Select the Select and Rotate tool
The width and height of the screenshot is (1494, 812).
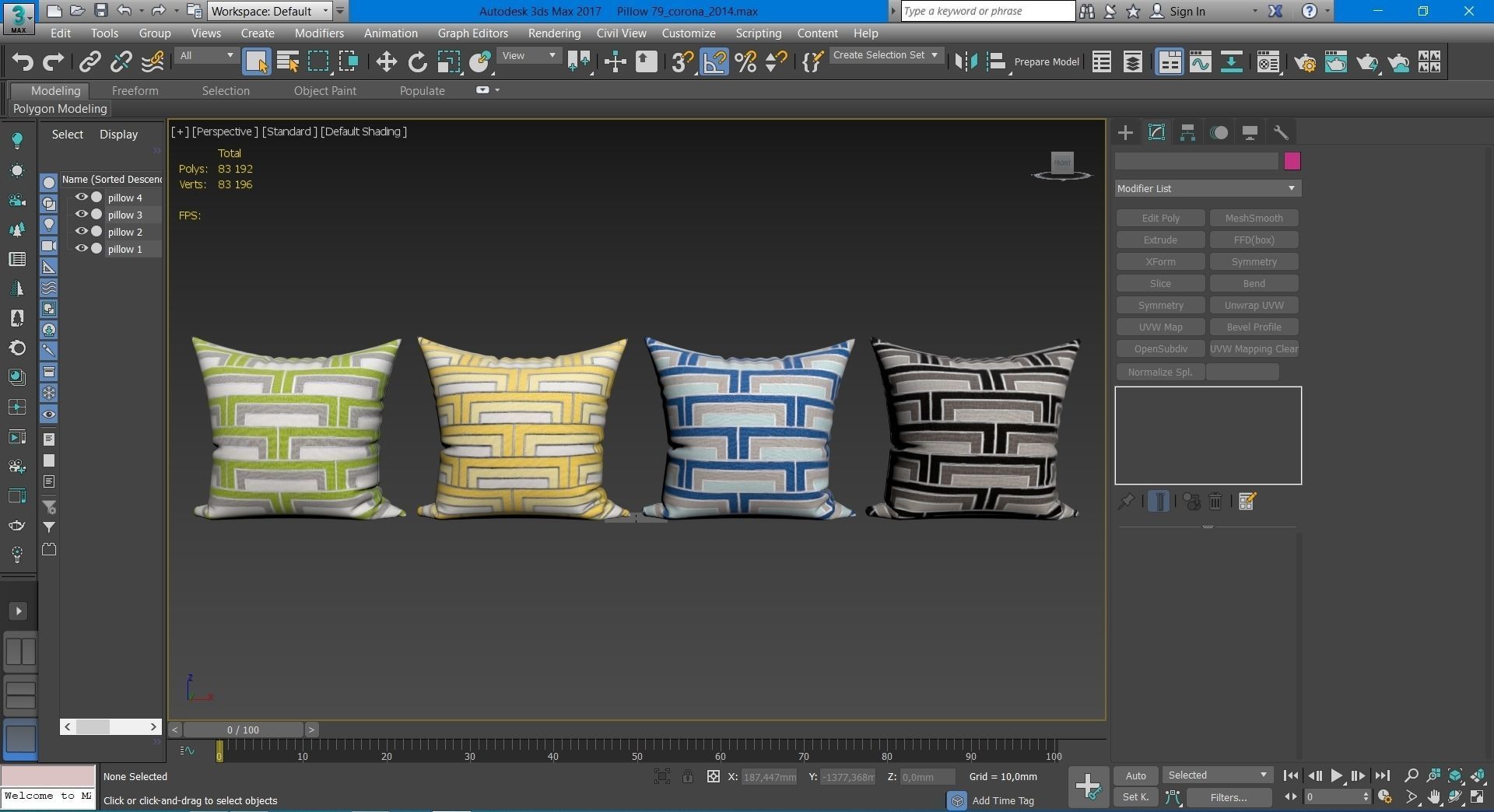pyautogui.click(x=418, y=62)
